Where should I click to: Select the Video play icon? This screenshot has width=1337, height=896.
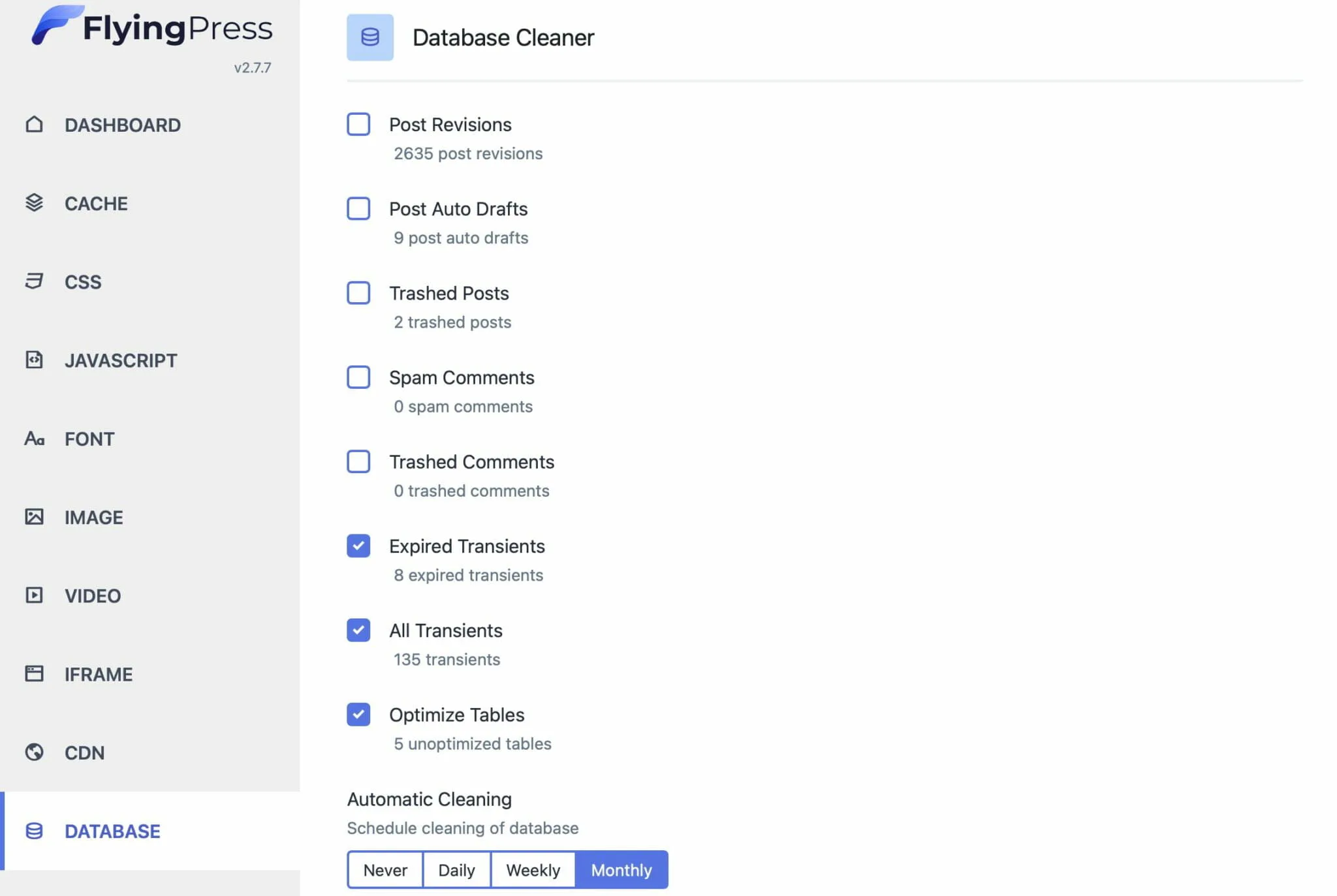34,595
